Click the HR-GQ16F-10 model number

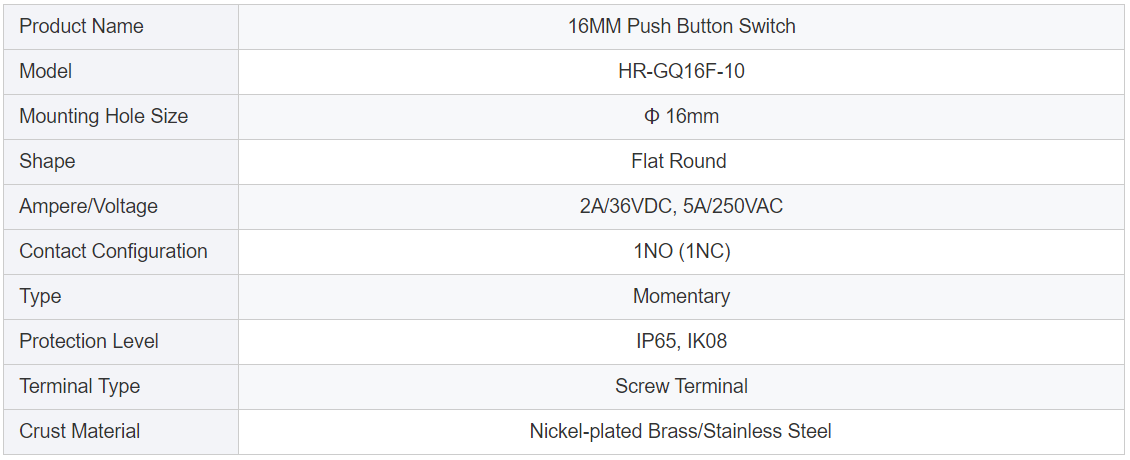pyautogui.click(x=681, y=72)
